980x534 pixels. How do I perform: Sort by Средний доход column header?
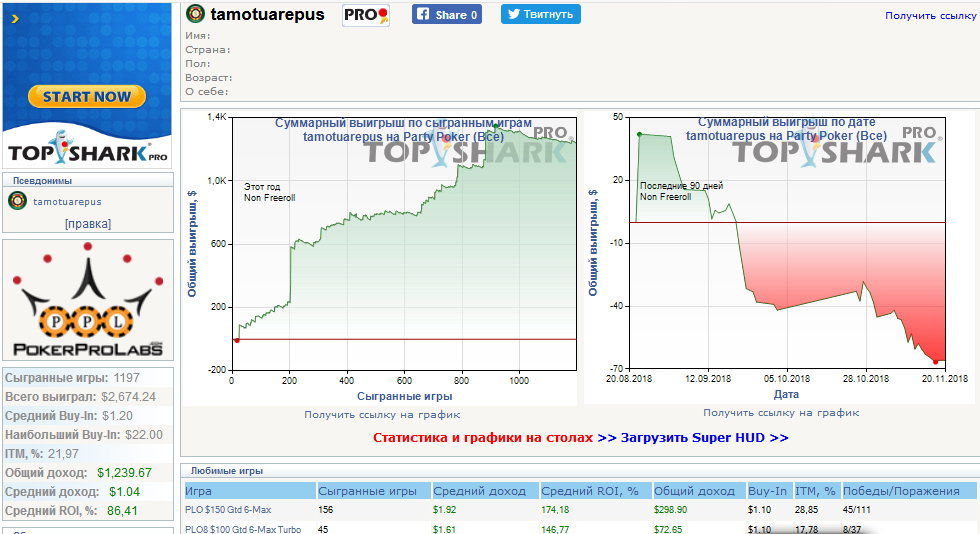pos(485,491)
